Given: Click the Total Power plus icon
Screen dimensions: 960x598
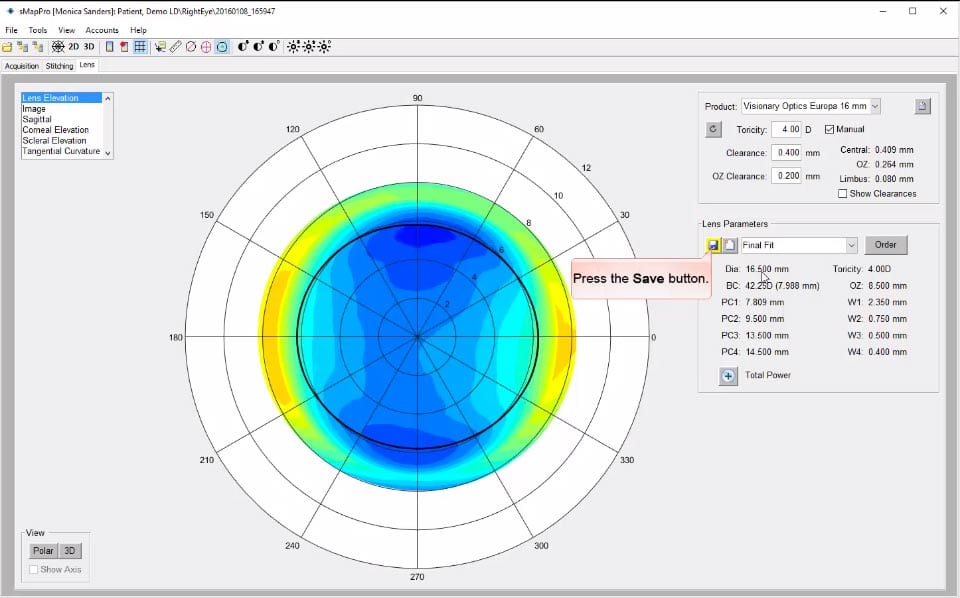Looking at the screenshot, I should 728,376.
